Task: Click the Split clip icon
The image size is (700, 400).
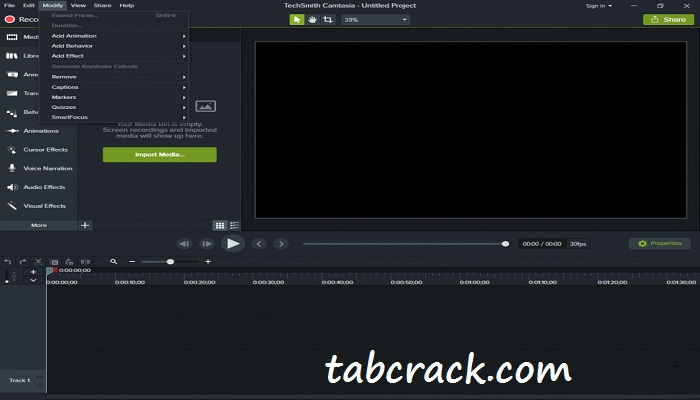Action: [85, 262]
